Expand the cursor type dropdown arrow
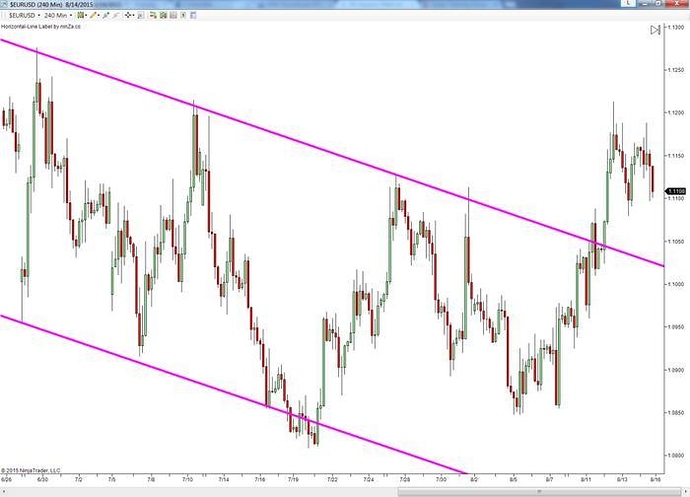The width and height of the screenshot is (690, 497). [x=133, y=15]
